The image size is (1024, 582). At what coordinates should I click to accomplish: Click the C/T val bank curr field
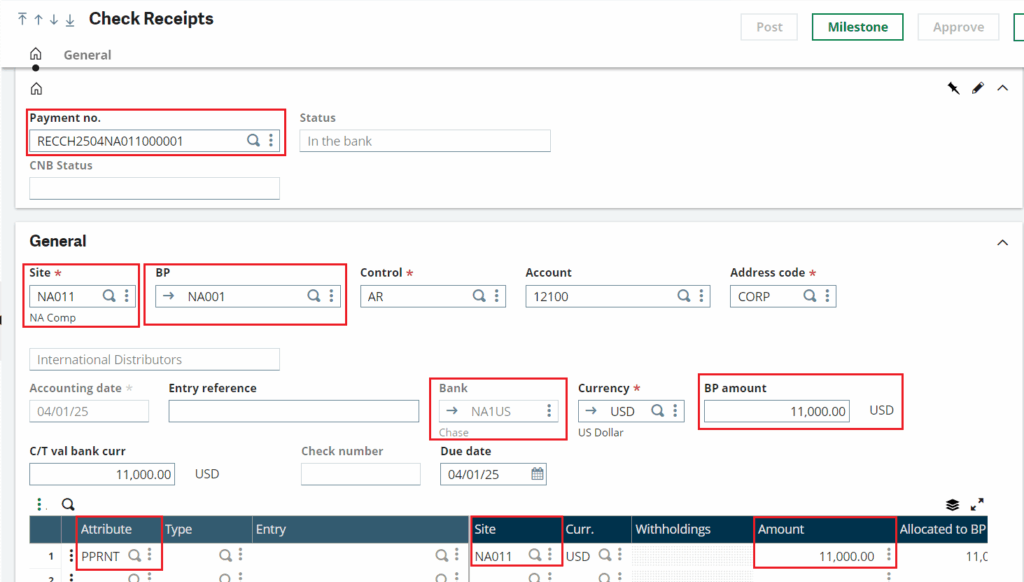(103, 474)
